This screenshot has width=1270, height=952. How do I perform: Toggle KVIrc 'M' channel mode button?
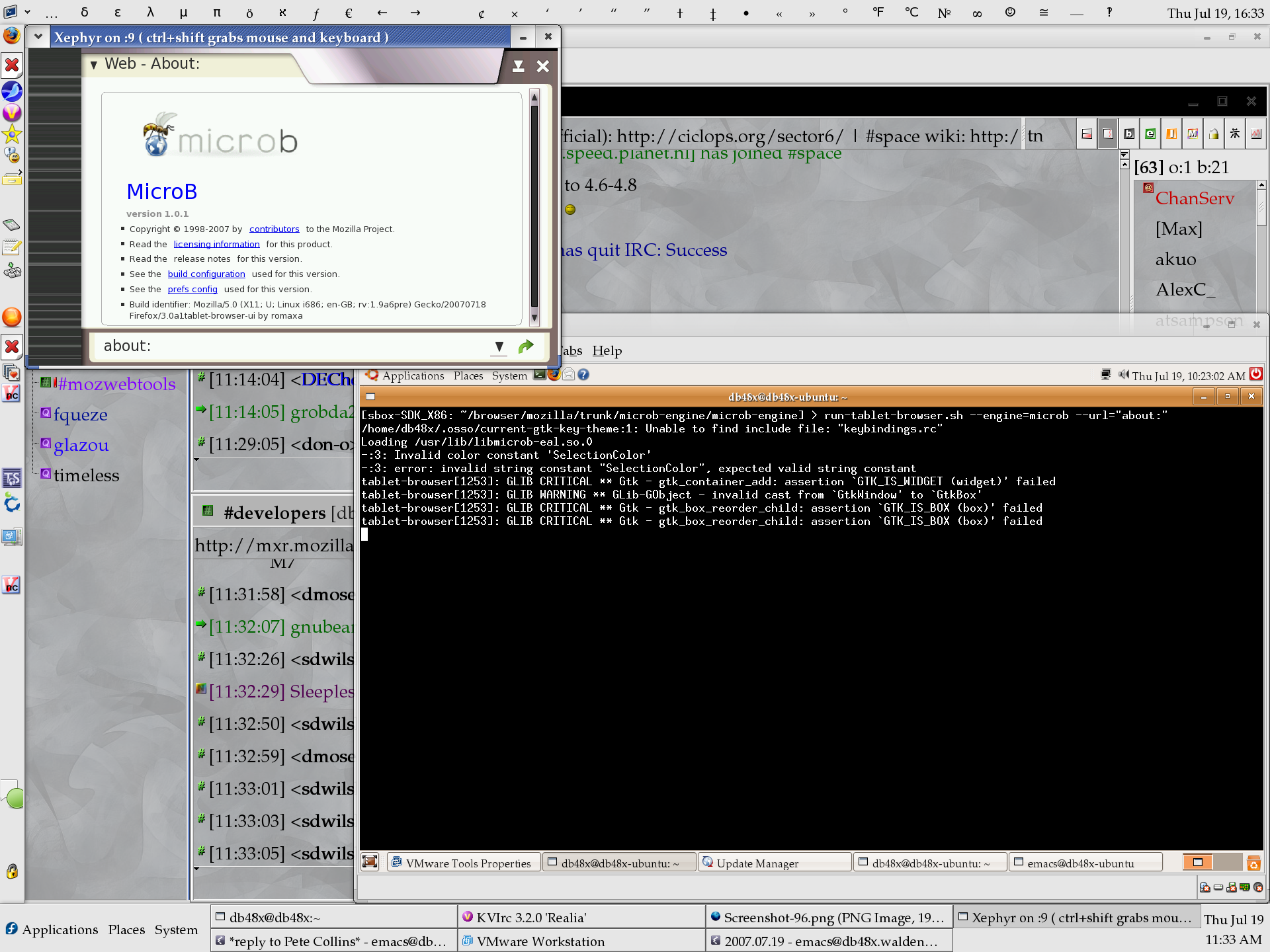(x=1193, y=134)
